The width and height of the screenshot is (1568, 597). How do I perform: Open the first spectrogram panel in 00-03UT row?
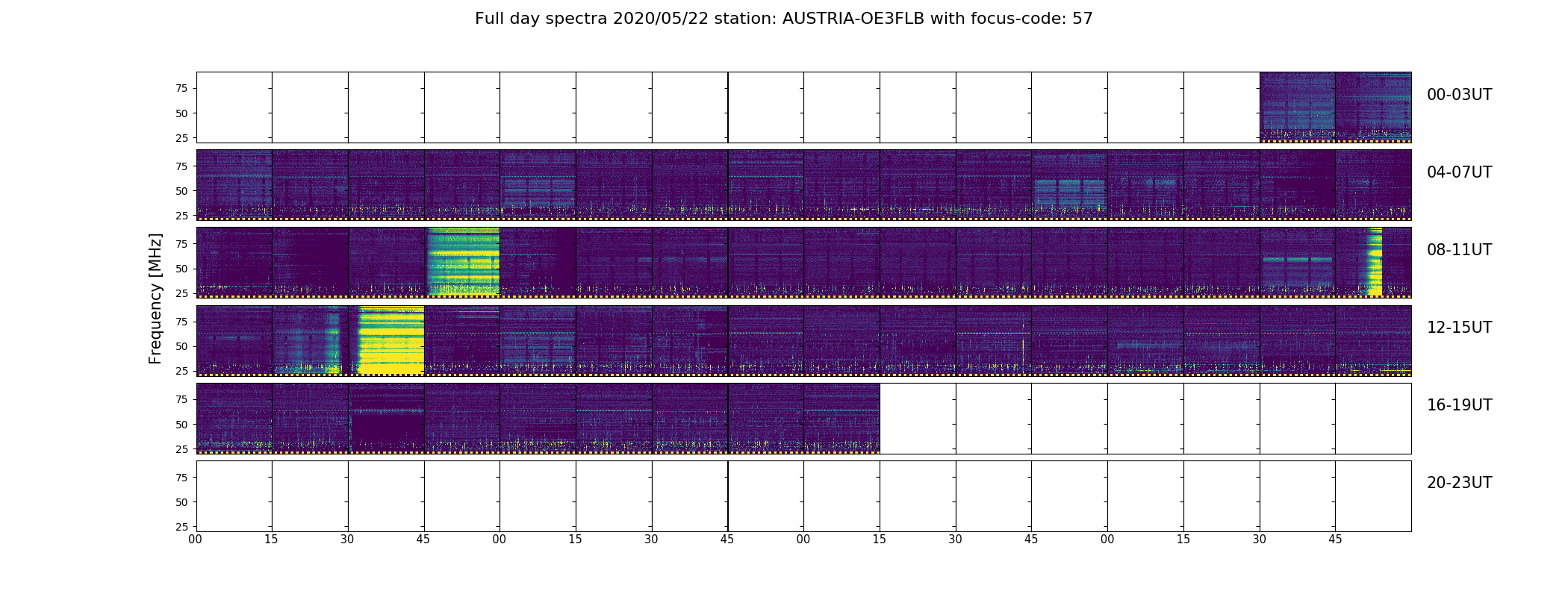coord(1298,107)
